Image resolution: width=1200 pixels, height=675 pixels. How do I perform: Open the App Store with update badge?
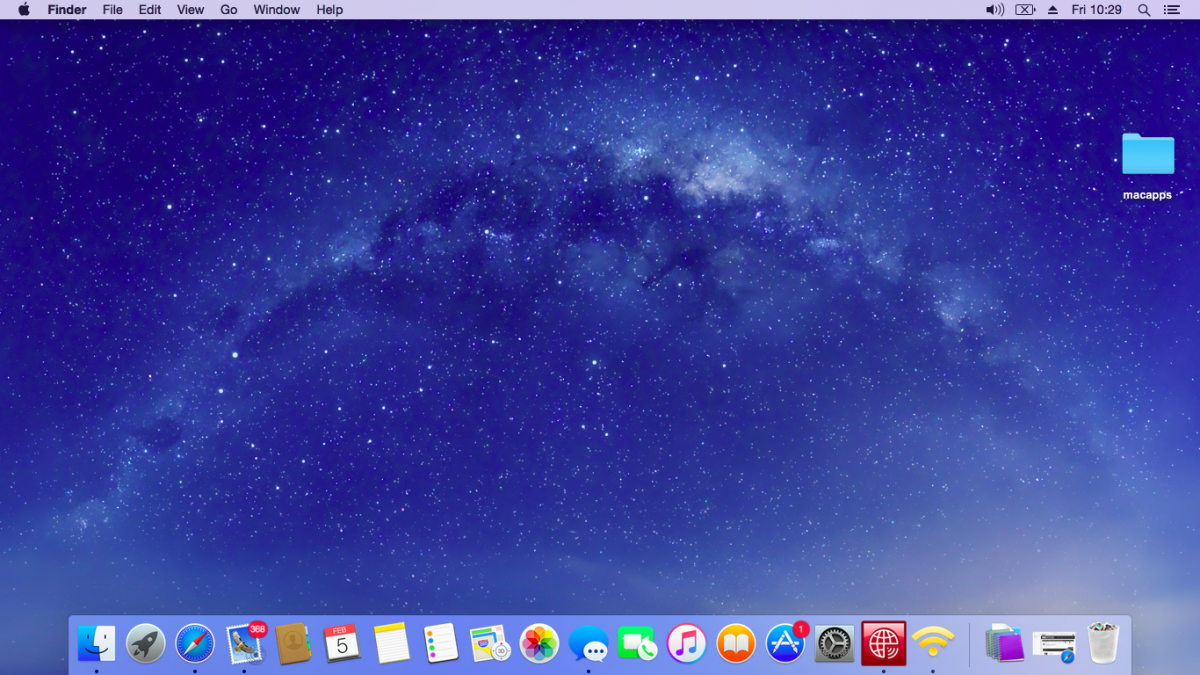coord(785,643)
